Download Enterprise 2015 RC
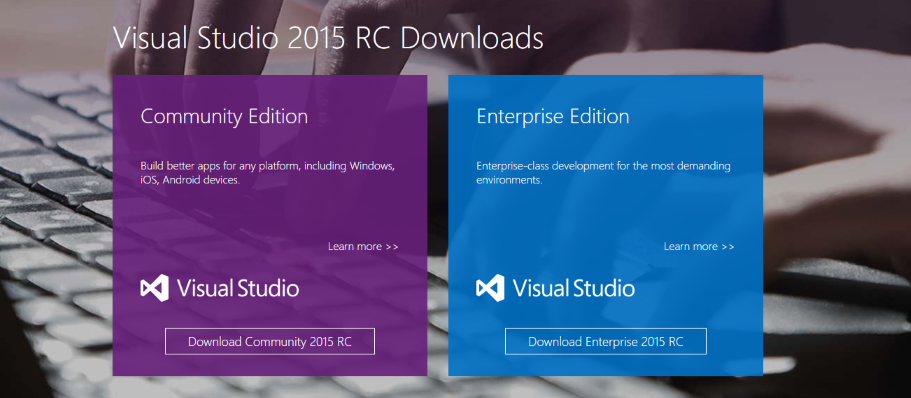This screenshot has height=398, width=911. click(x=606, y=341)
